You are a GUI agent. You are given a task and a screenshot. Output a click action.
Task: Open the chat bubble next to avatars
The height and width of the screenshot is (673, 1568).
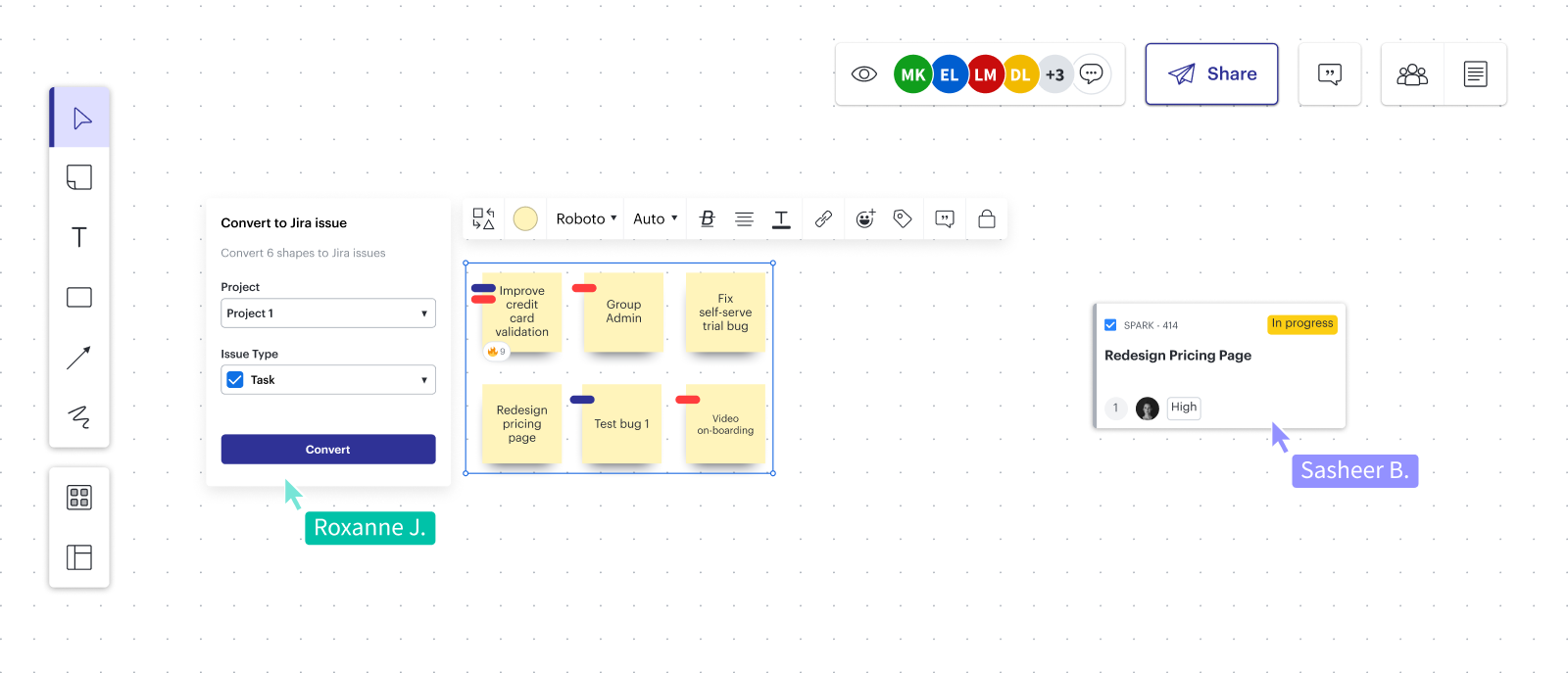[1091, 73]
